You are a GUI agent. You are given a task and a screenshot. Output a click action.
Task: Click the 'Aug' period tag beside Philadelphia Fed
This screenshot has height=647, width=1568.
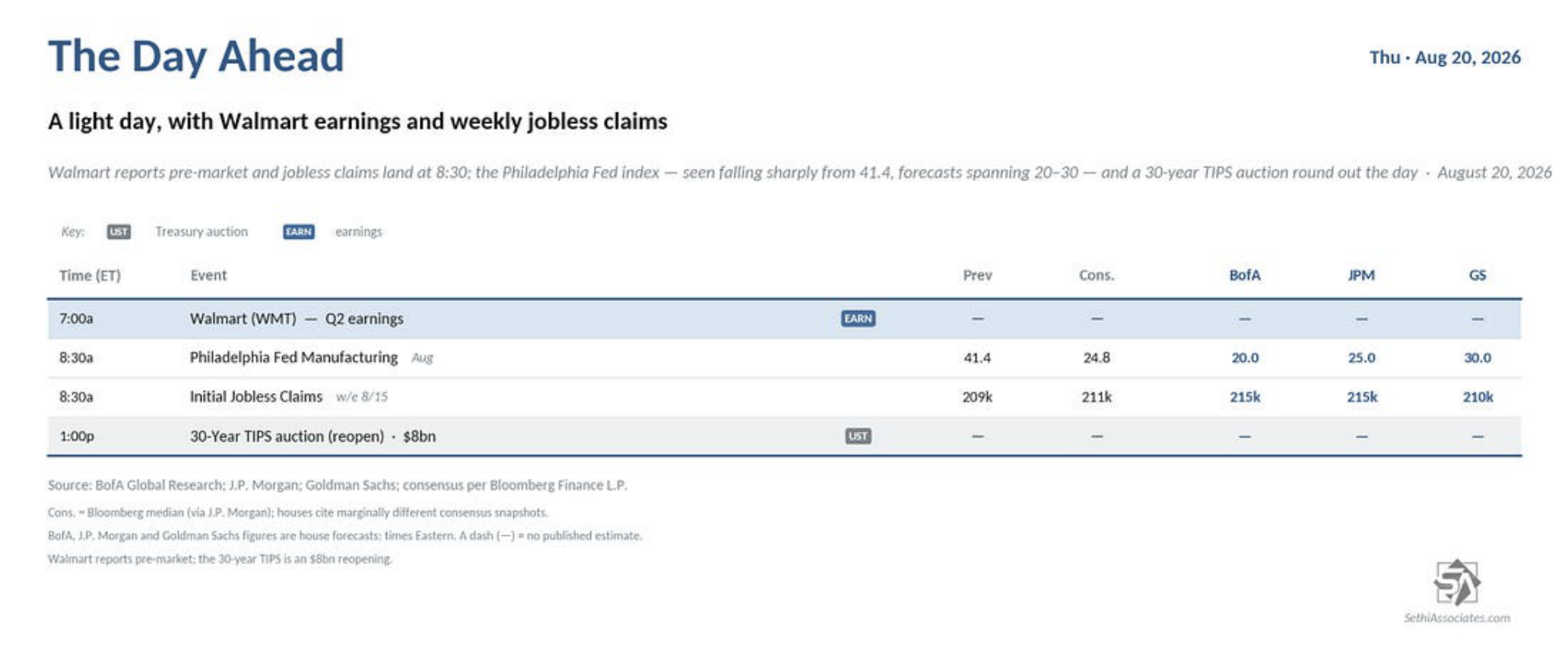(x=422, y=358)
